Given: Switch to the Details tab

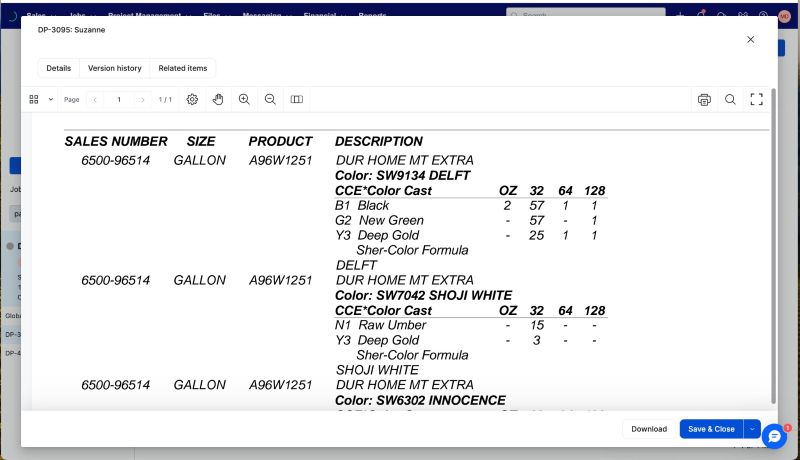Looking at the screenshot, I should (x=59, y=68).
